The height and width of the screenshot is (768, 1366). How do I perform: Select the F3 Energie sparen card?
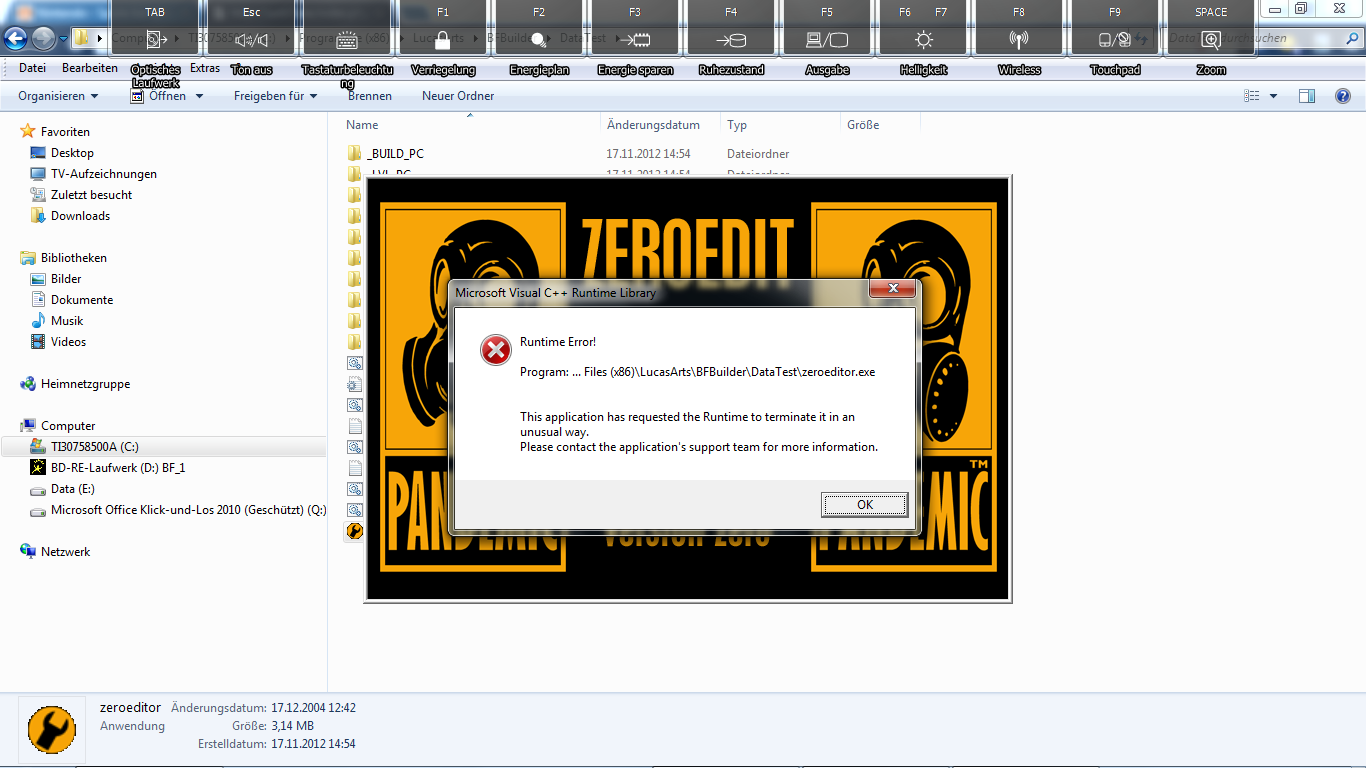[x=635, y=28]
